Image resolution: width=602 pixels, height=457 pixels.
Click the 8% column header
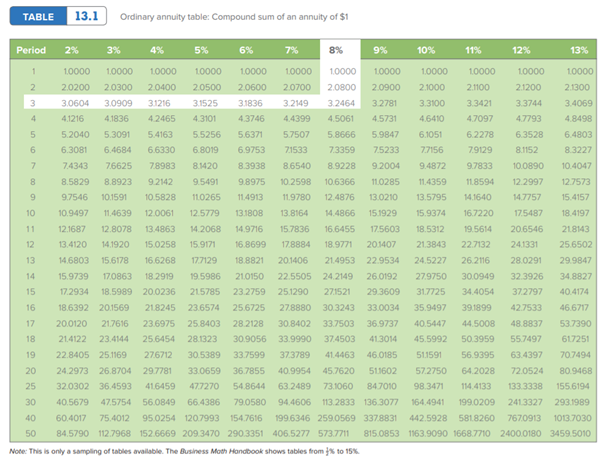click(343, 50)
